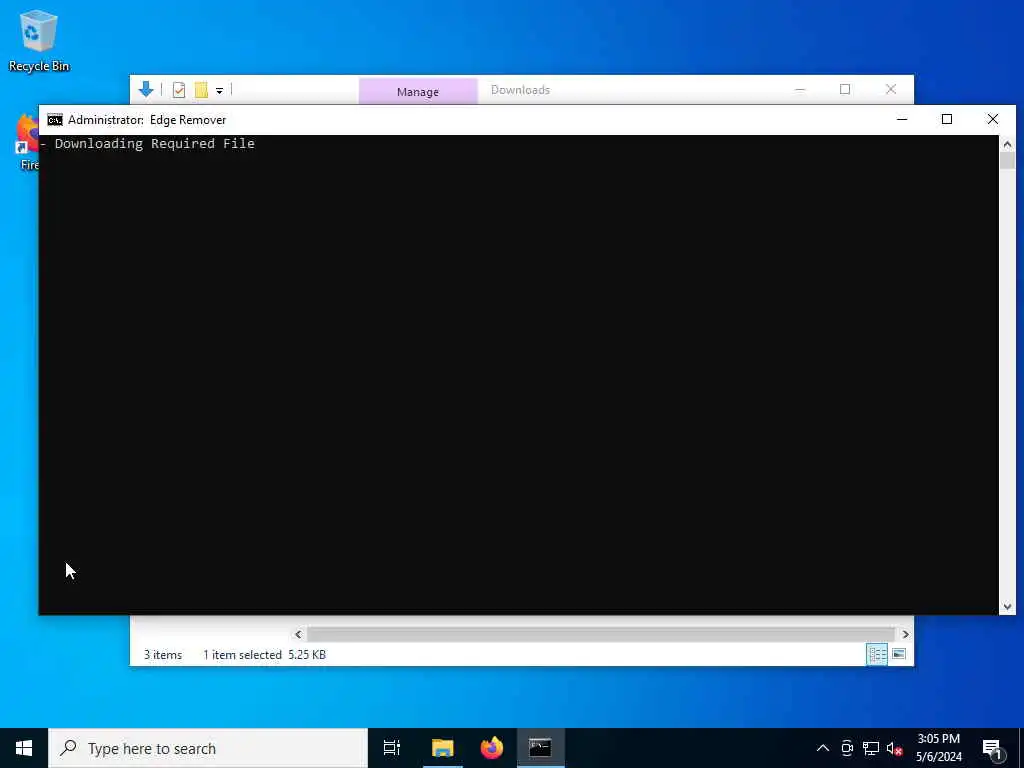The width and height of the screenshot is (1024, 768).
Task: Click the Meet Now tray icon
Action: [x=847, y=748]
